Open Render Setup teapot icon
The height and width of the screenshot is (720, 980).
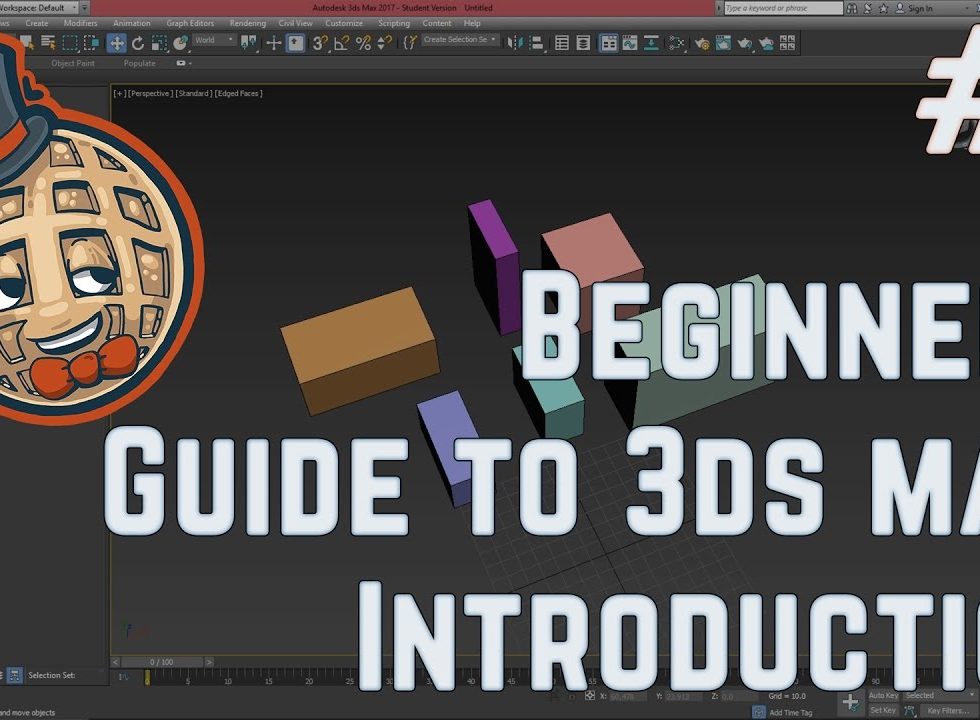tap(702, 43)
